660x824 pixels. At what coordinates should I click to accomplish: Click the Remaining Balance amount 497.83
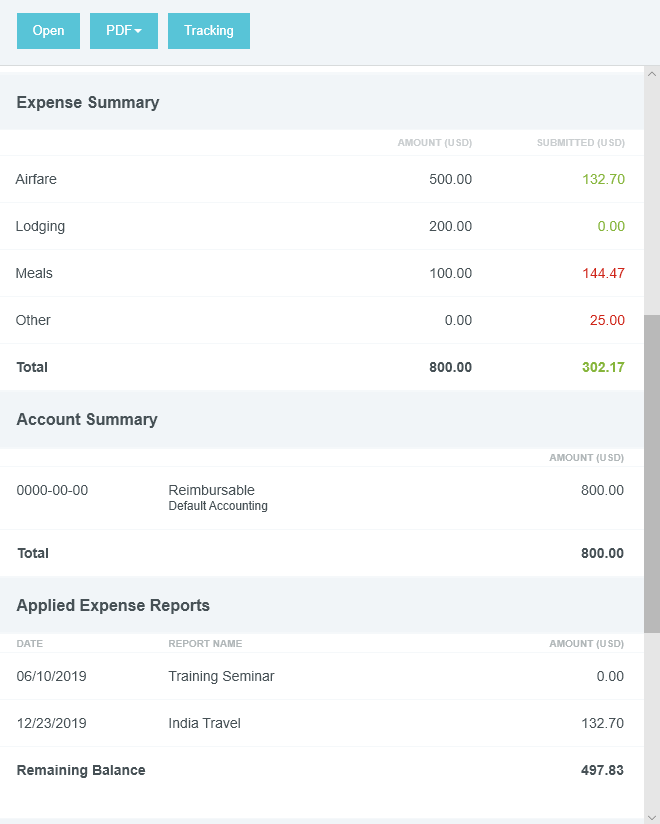click(602, 771)
